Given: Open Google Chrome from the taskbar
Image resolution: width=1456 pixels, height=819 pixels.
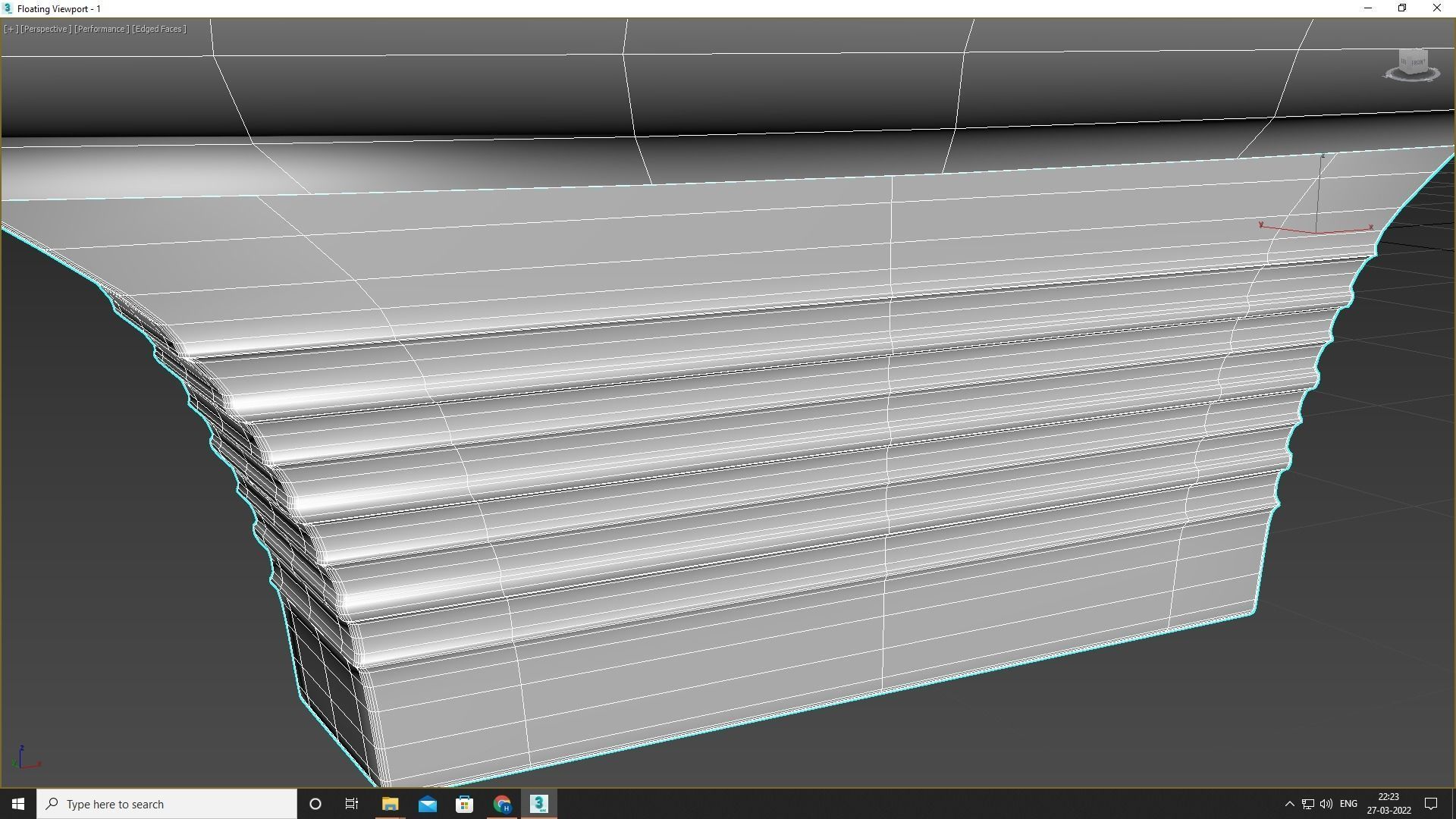Looking at the screenshot, I should point(502,804).
